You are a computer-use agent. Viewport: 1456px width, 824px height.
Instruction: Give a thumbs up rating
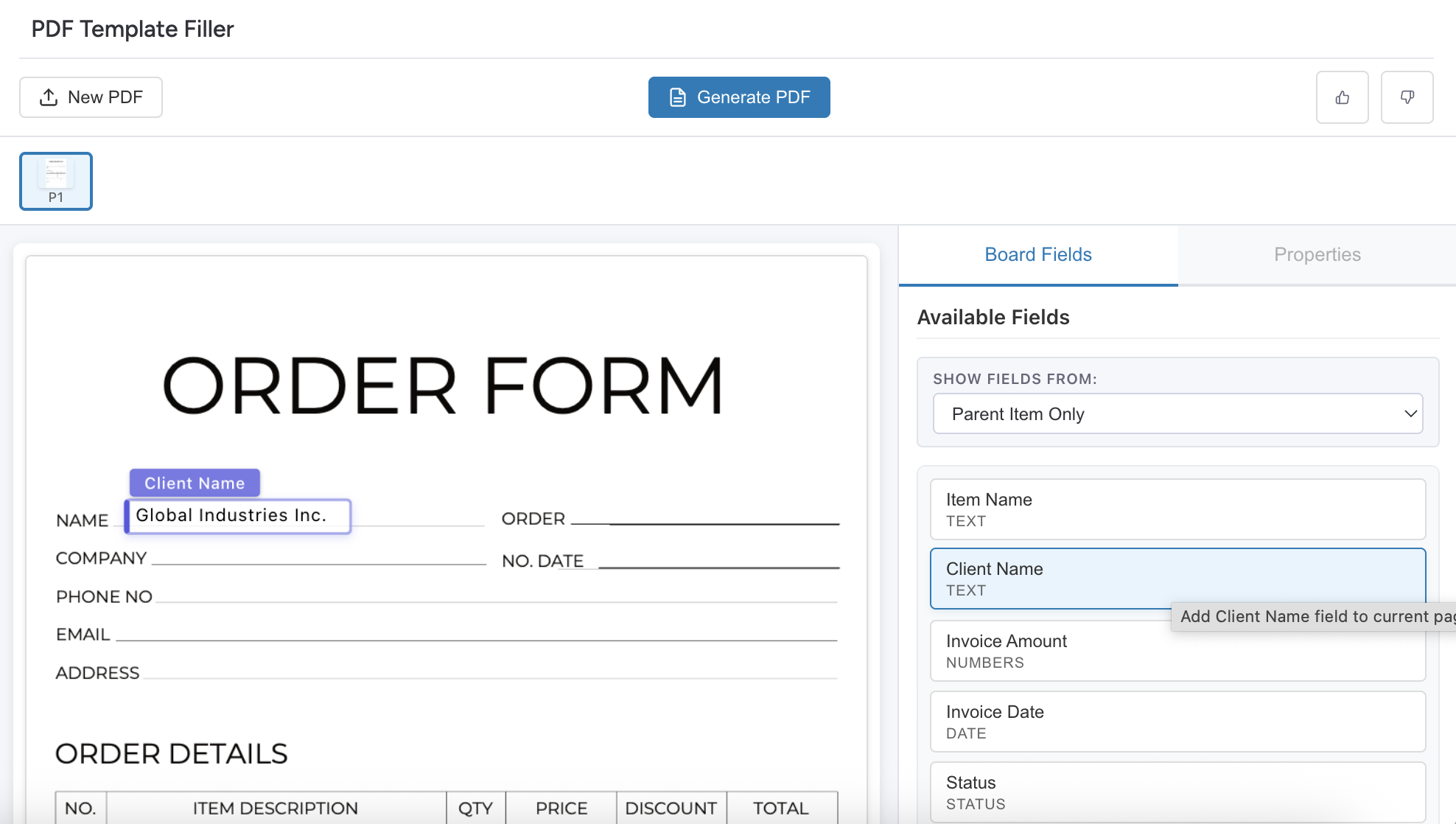click(x=1342, y=97)
